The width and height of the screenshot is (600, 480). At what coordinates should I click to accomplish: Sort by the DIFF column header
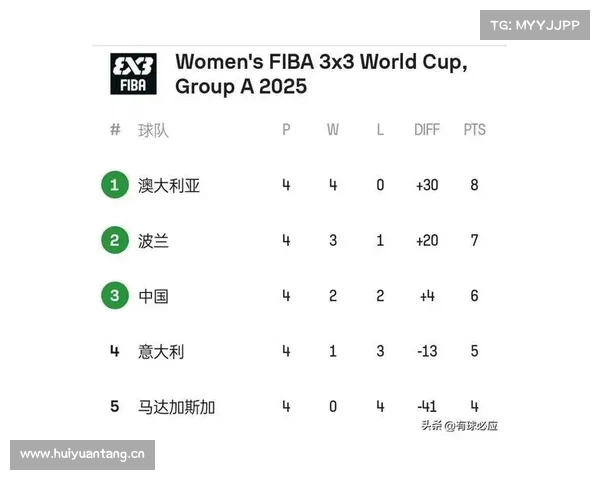point(427,130)
